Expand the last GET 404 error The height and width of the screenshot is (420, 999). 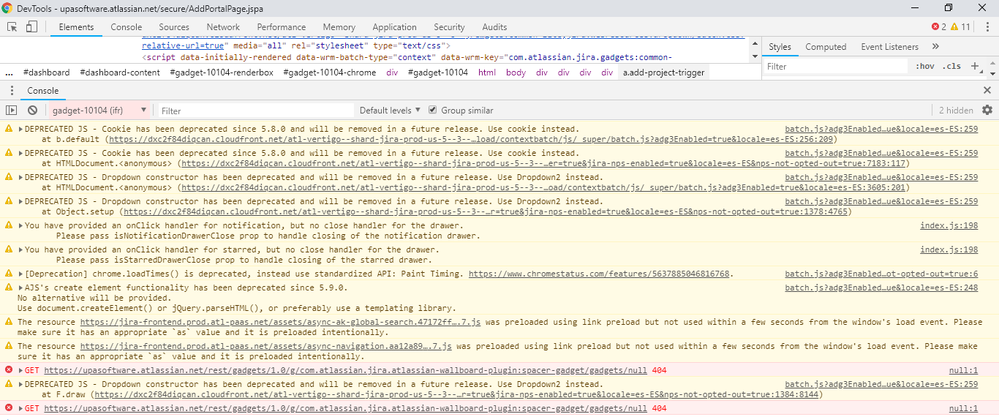coord(21,409)
